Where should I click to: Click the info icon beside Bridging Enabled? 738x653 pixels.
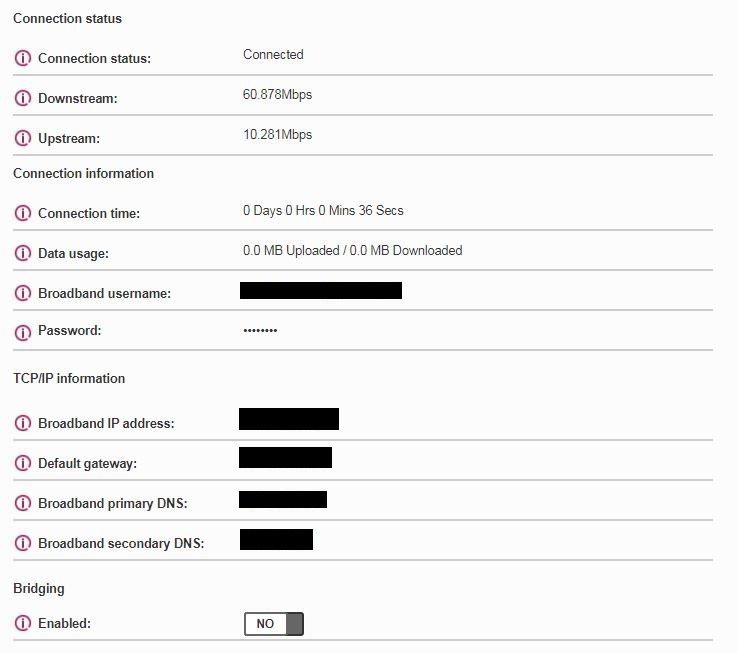[23, 623]
